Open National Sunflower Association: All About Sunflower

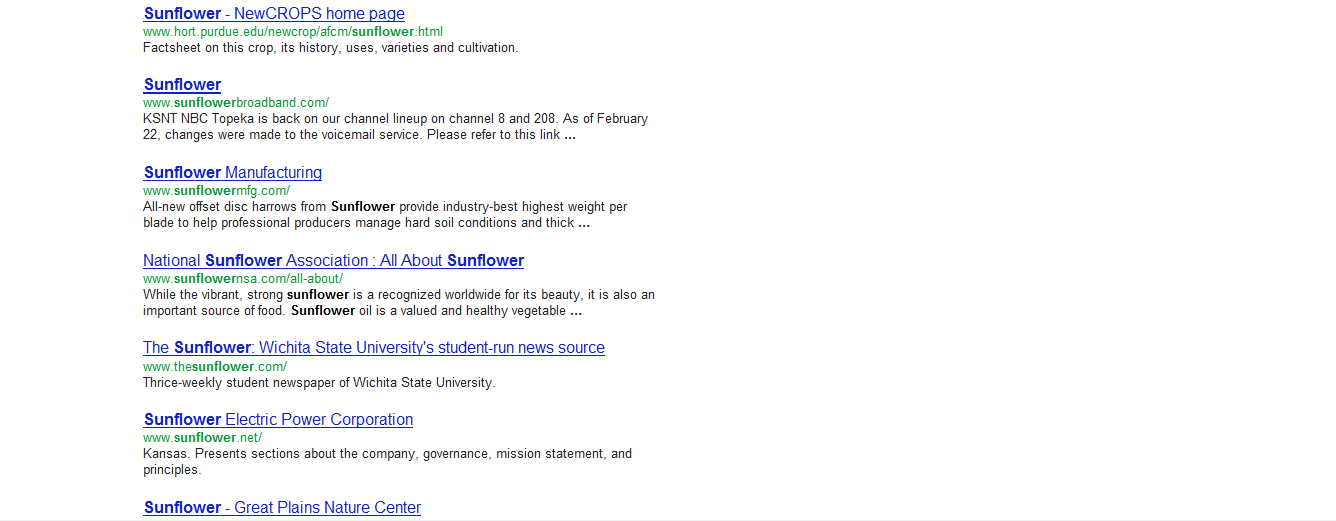click(x=333, y=261)
